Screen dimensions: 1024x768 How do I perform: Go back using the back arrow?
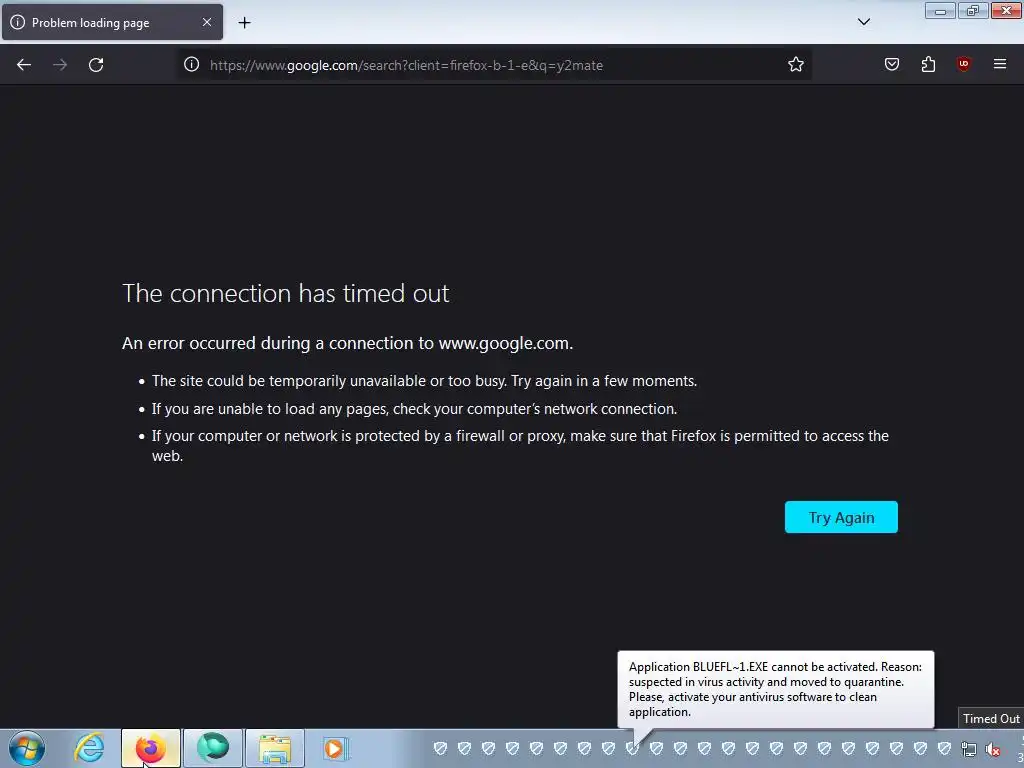pyautogui.click(x=24, y=65)
